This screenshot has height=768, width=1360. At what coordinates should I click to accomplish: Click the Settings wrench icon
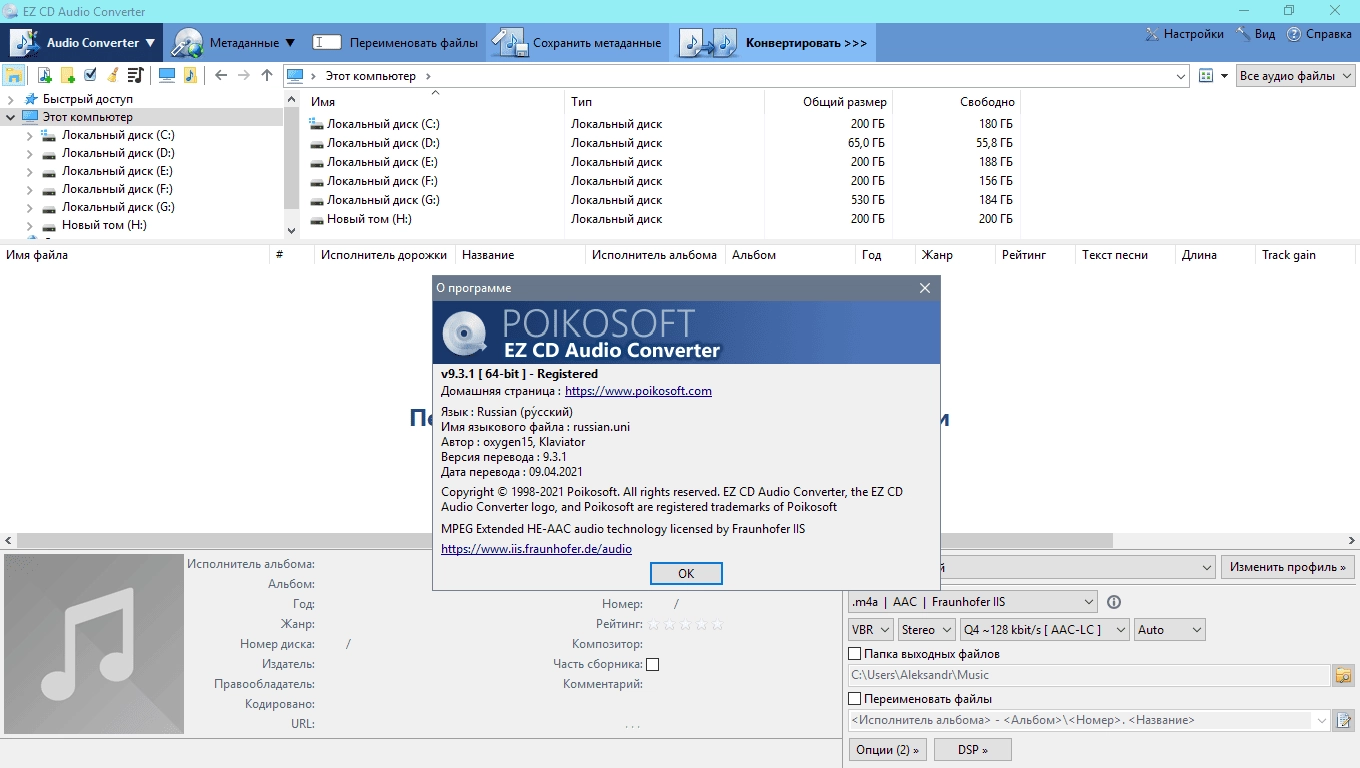click(1152, 34)
